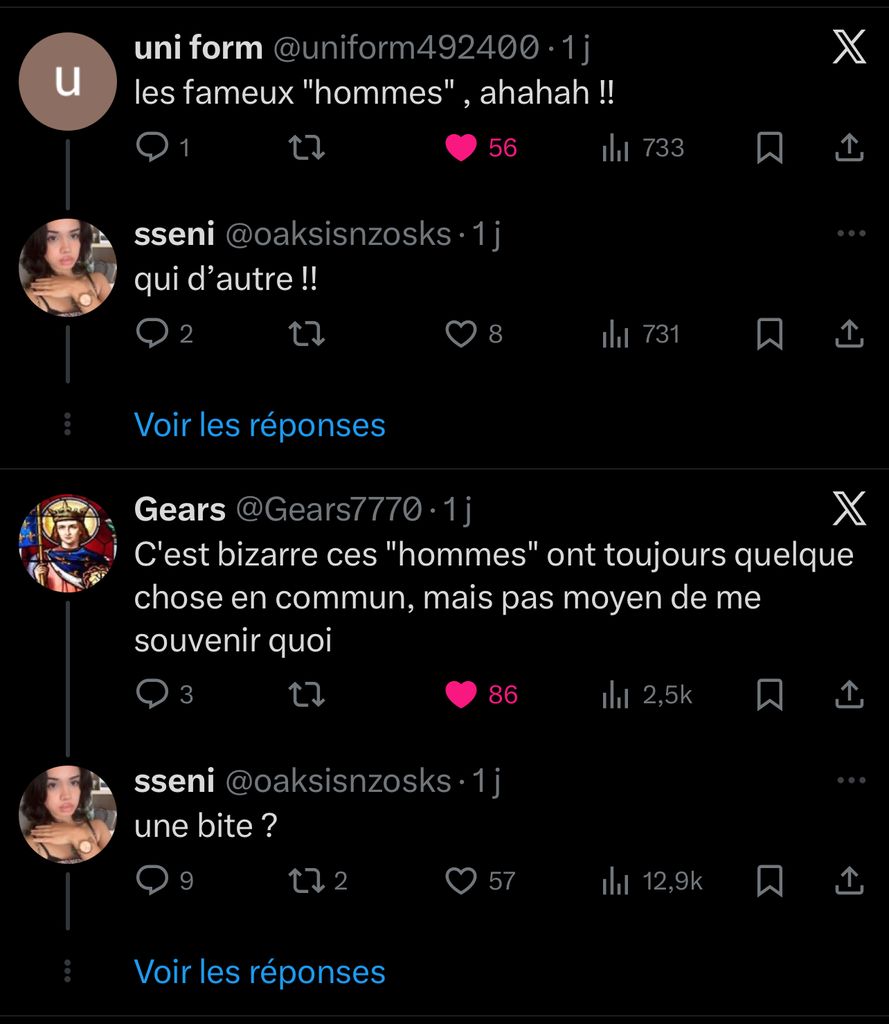
Task: Click the X logo on Gears tweet
Action: pyautogui.click(x=849, y=510)
